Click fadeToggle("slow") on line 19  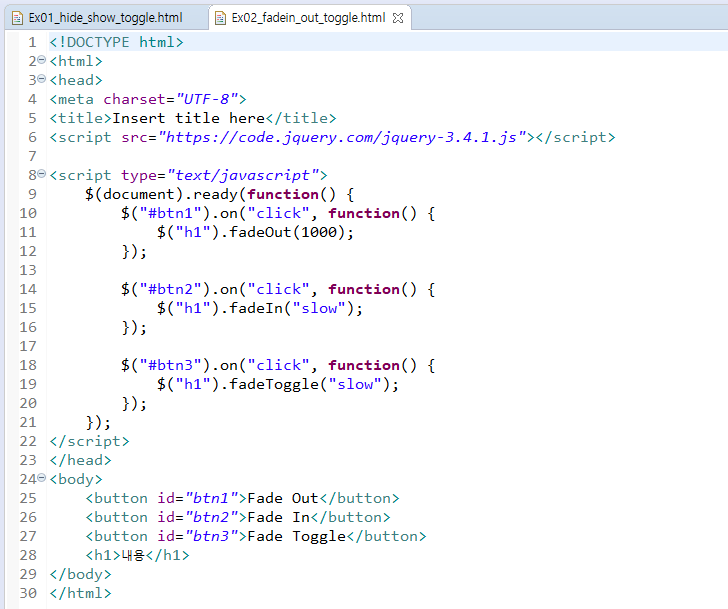pyautogui.click(x=310, y=384)
